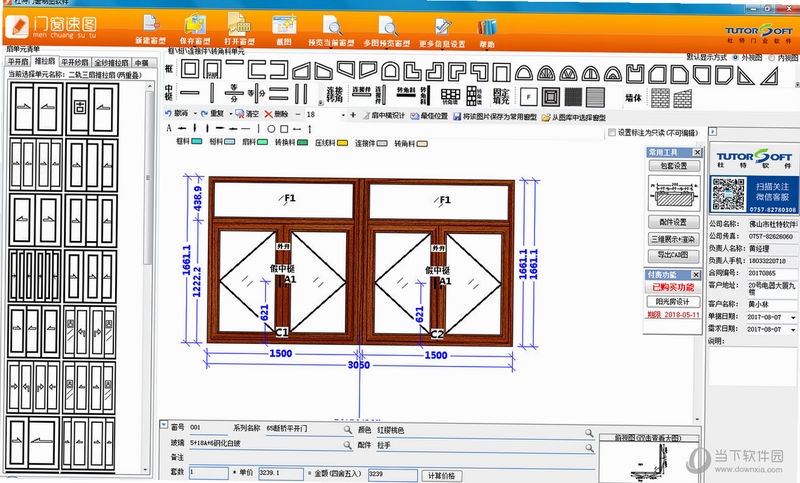Image resolution: width=800 pixels, height=483 pixels.
Task: Close the 常用工具 panel
Action: point(696,152)
